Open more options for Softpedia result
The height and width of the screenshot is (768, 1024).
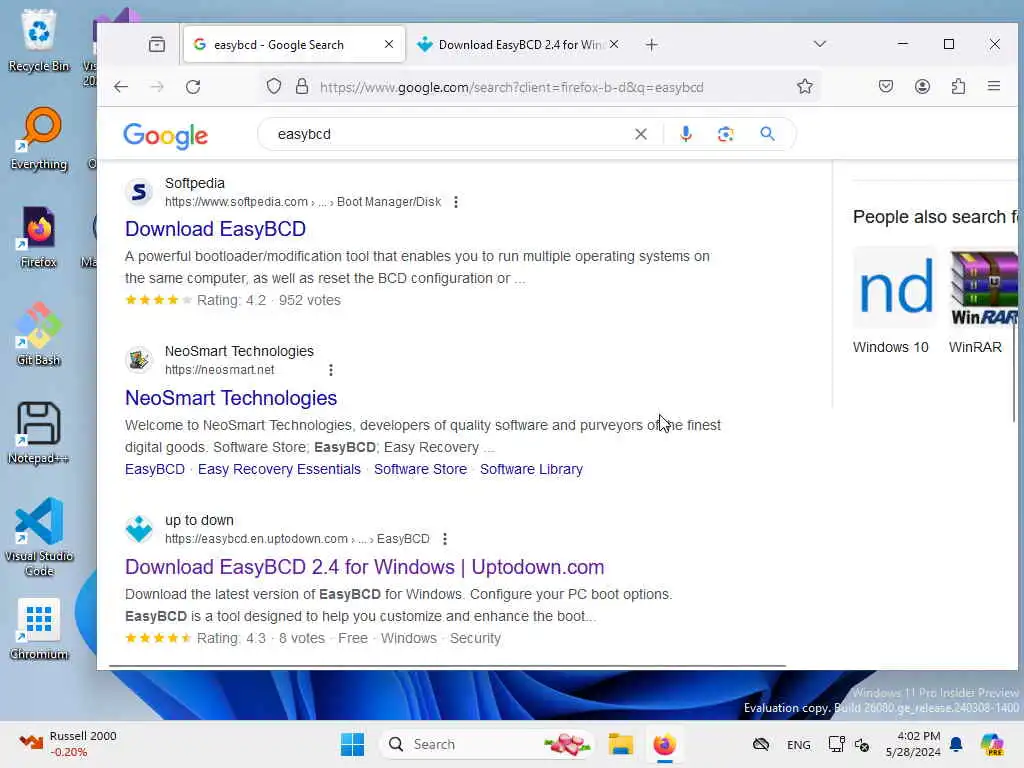[x=456, y=202]
